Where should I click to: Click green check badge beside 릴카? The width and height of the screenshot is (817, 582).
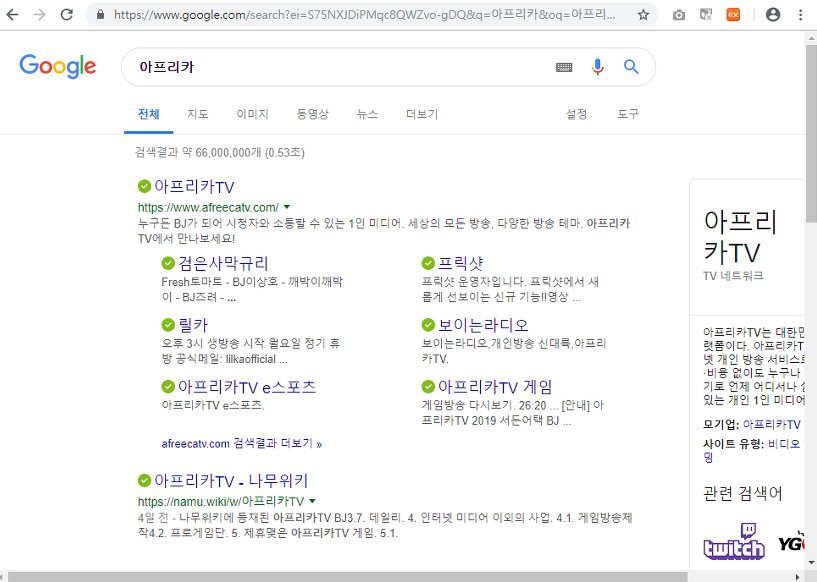point(168,325)
